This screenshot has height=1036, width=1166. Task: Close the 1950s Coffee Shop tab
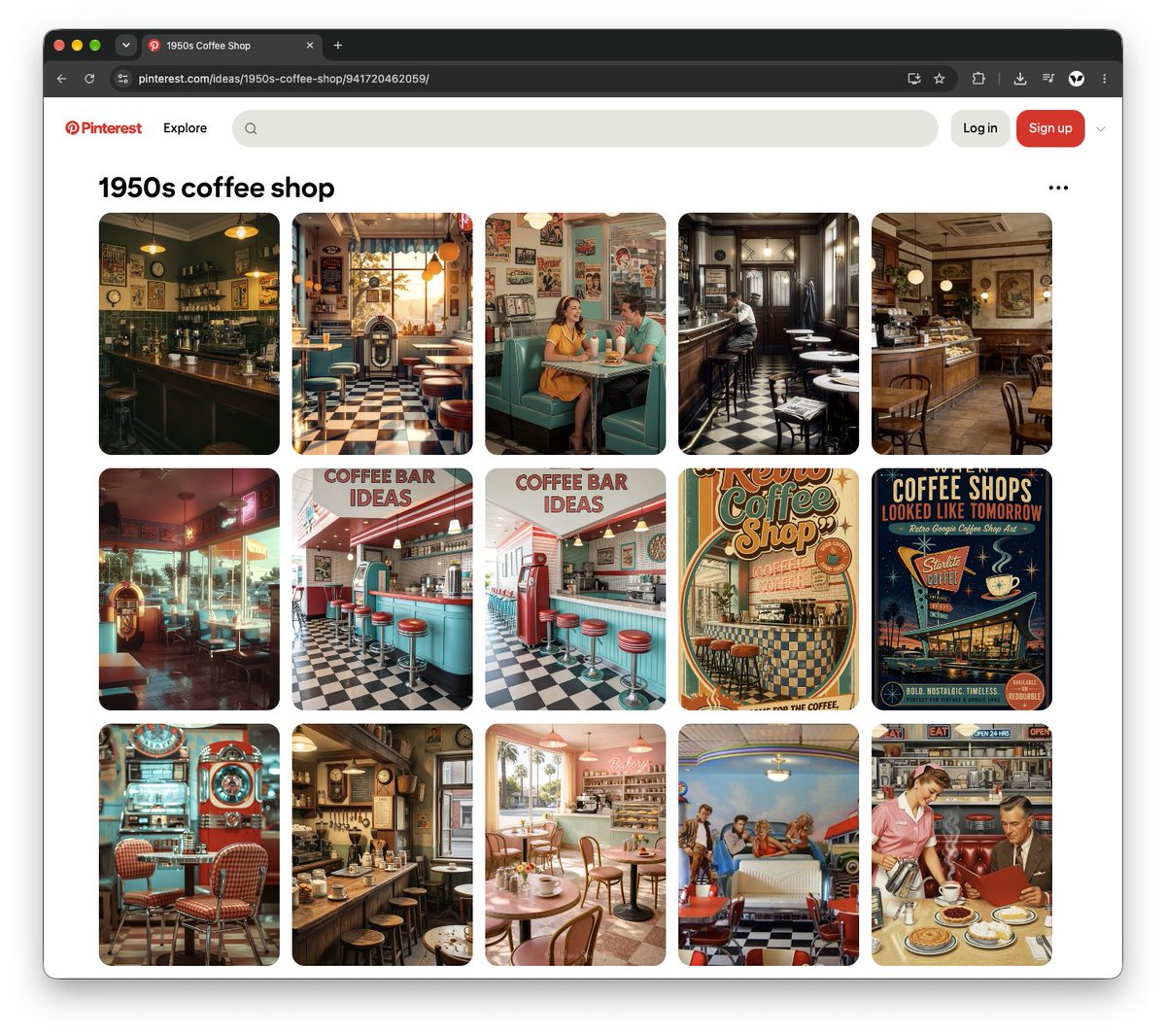pos(310,45)
